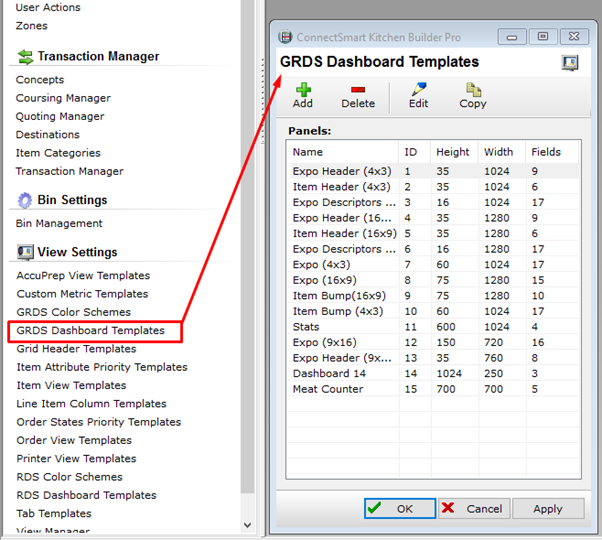Click the Bin Settings gear icon

(24, 200)
